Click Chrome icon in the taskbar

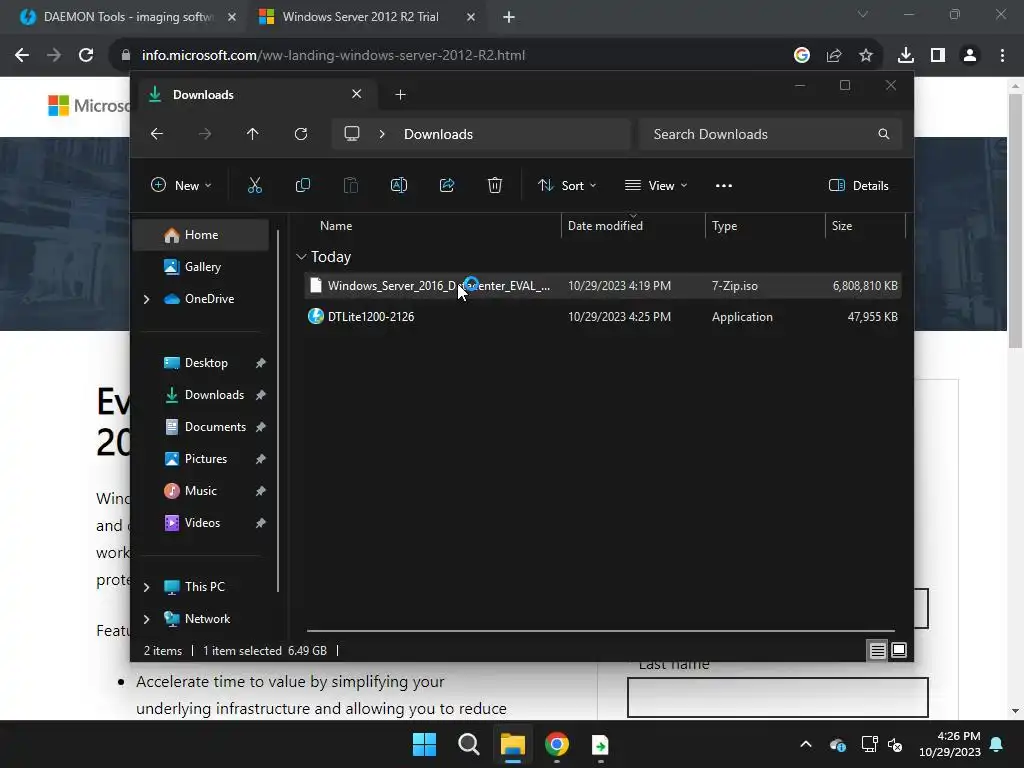point(557,744)
